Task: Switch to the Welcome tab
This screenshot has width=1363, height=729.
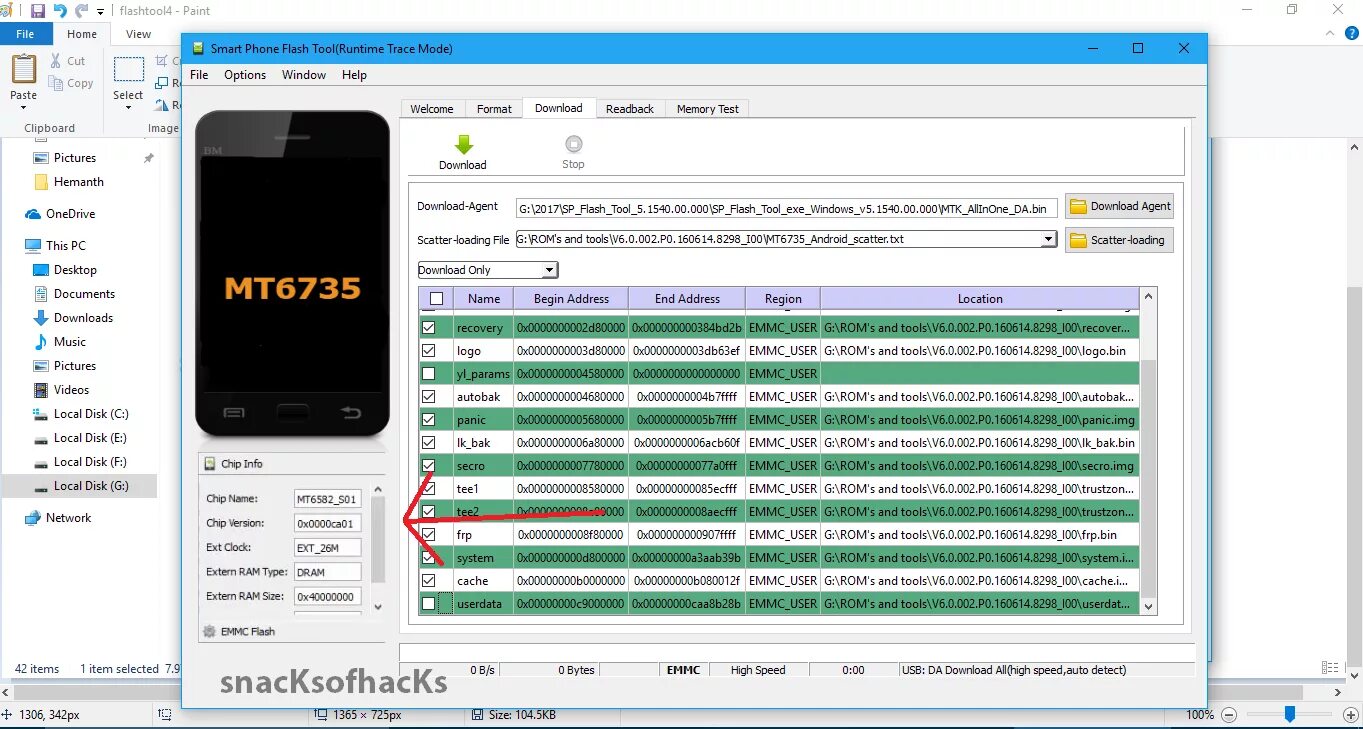Action: [432, 109]
